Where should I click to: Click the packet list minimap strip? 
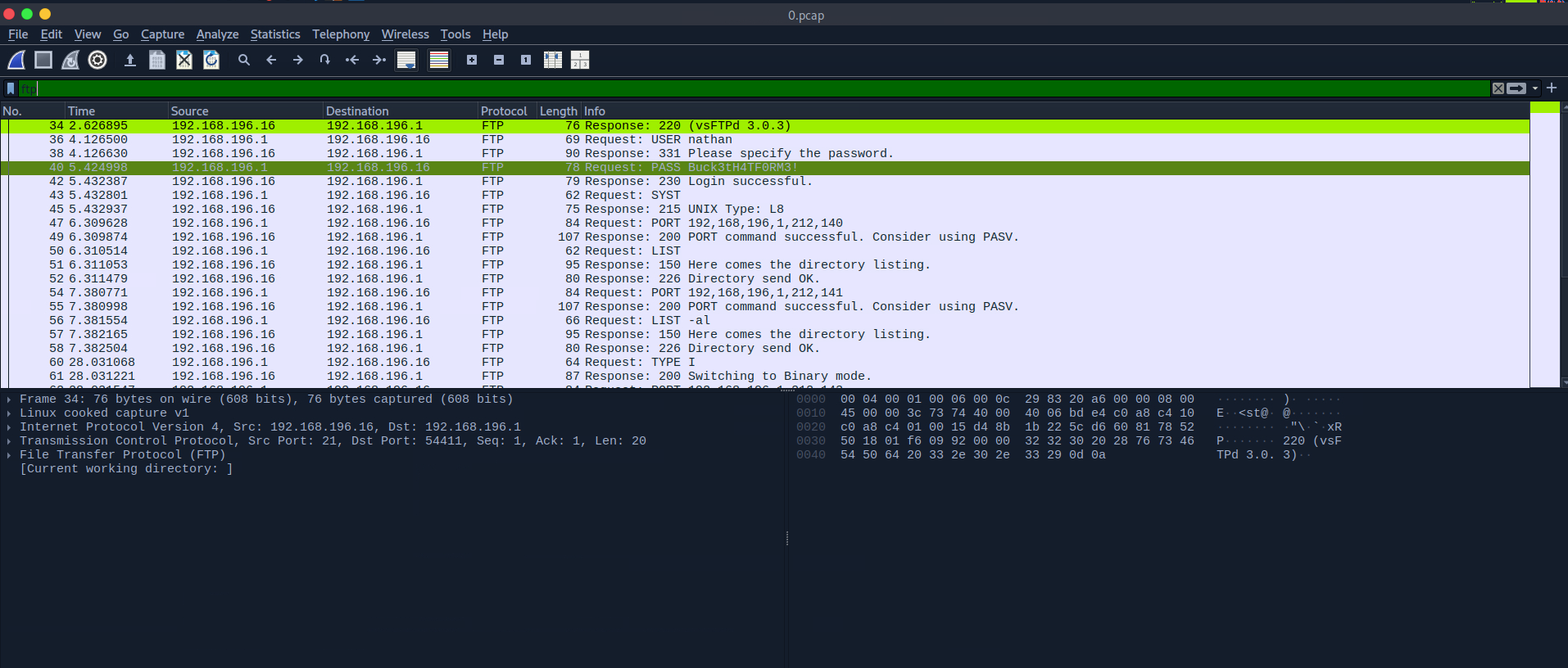[x=1544, y=246]
